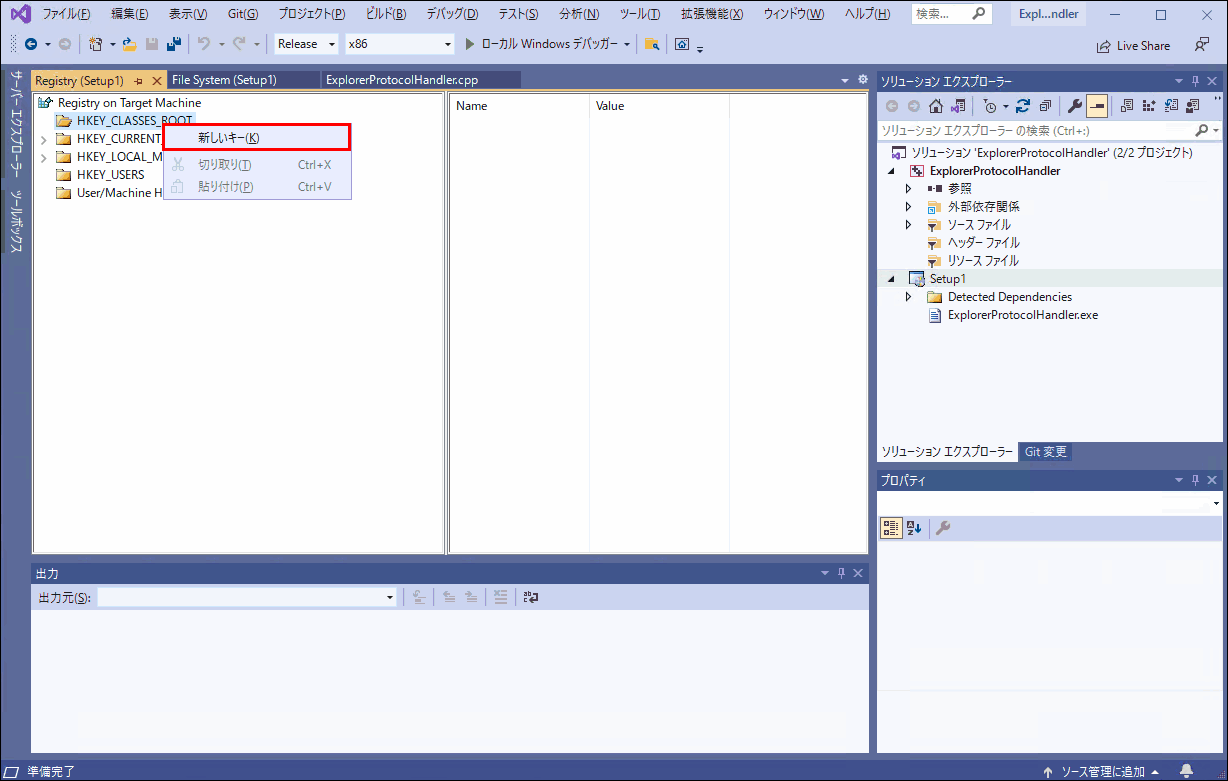1228x781 pixels.
Task: Switch views icon in Solution Explorer toolbar
Action: 959,105
